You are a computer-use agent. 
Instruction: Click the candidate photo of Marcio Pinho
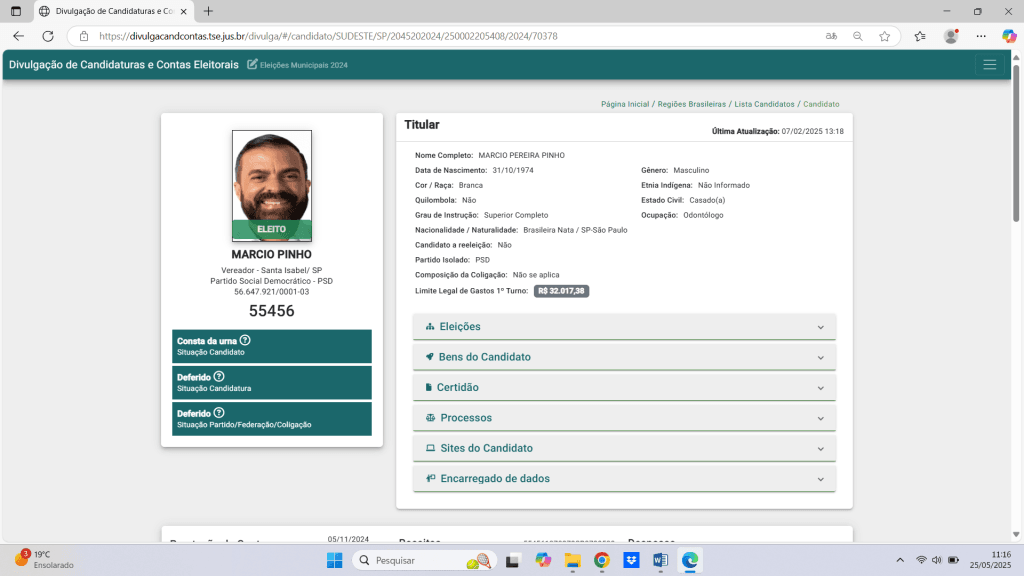pos(272,180)
